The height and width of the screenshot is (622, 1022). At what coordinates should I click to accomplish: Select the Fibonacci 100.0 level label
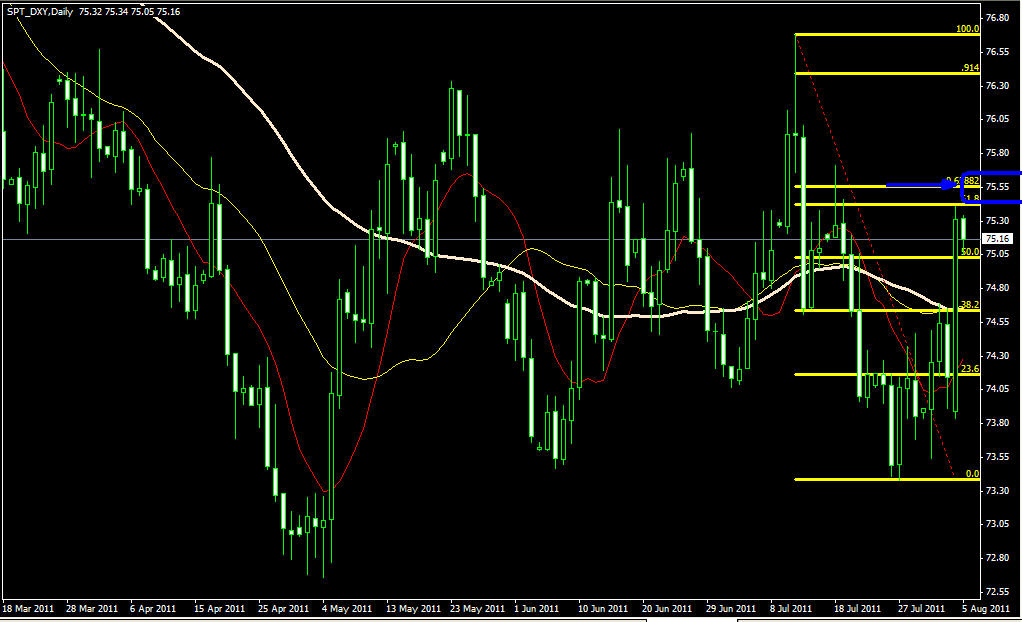point(967,29)
